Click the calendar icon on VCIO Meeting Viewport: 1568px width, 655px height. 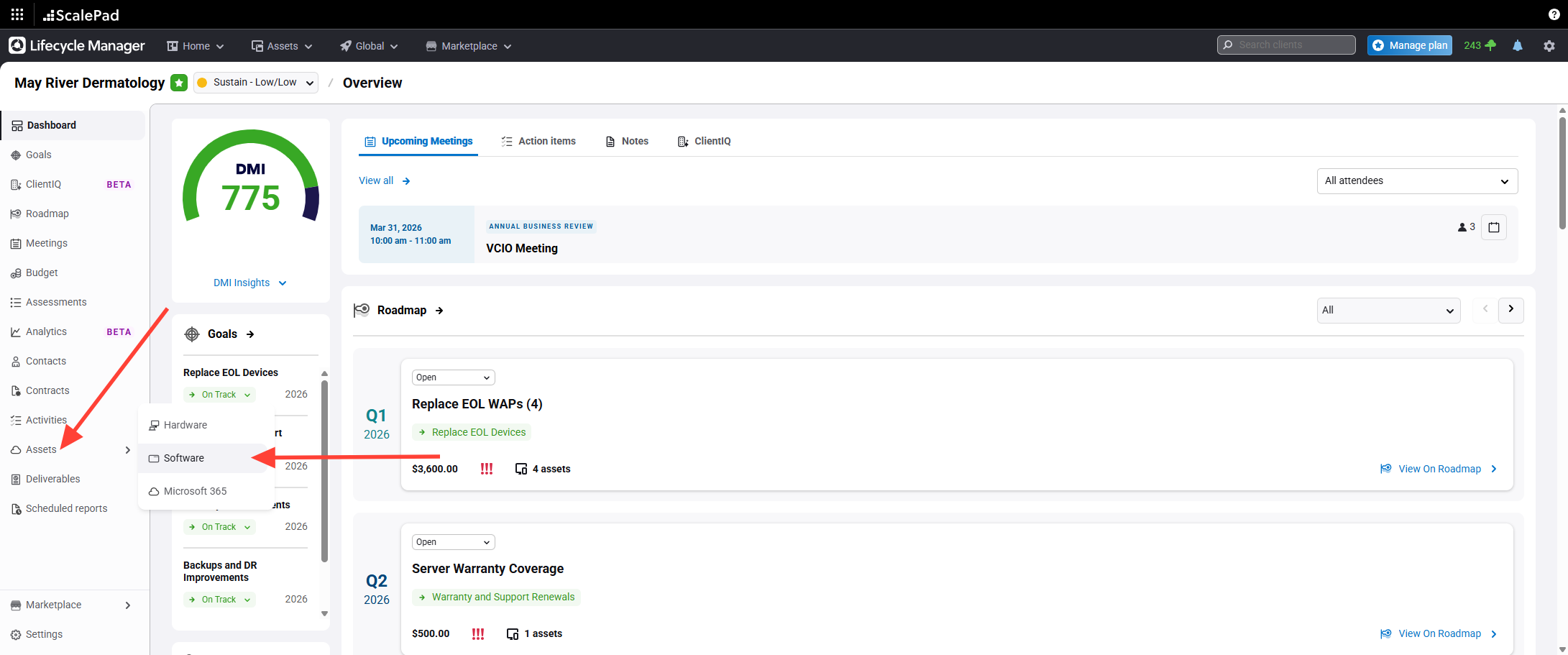[x=1493, y=227]
